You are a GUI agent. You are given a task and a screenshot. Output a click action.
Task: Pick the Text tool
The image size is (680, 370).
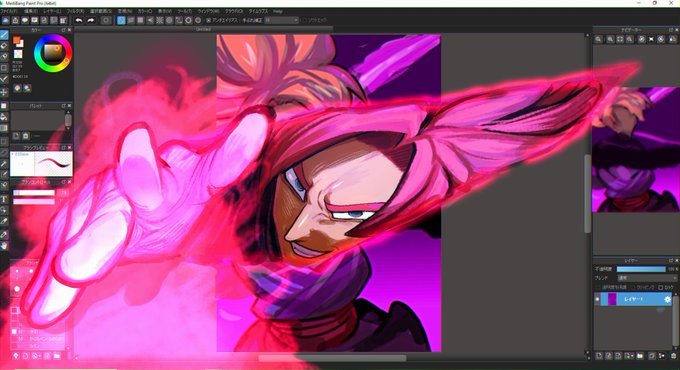[x=4, y=199]
